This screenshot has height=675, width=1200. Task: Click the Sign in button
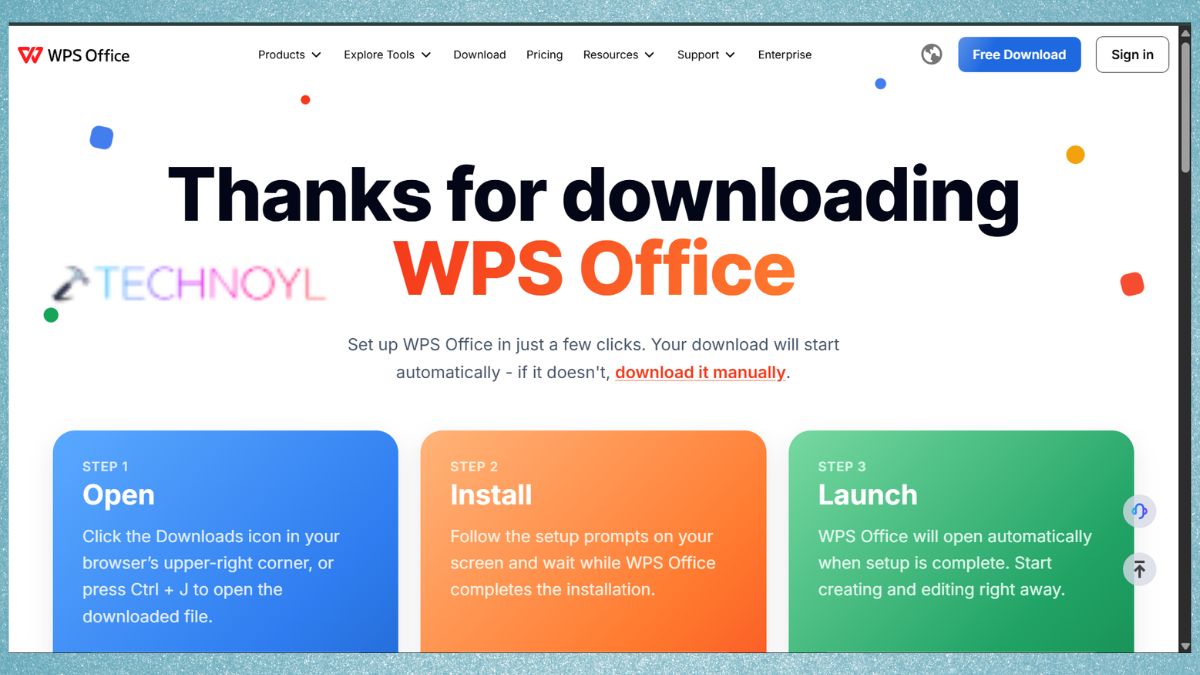tap(1132, 54)
